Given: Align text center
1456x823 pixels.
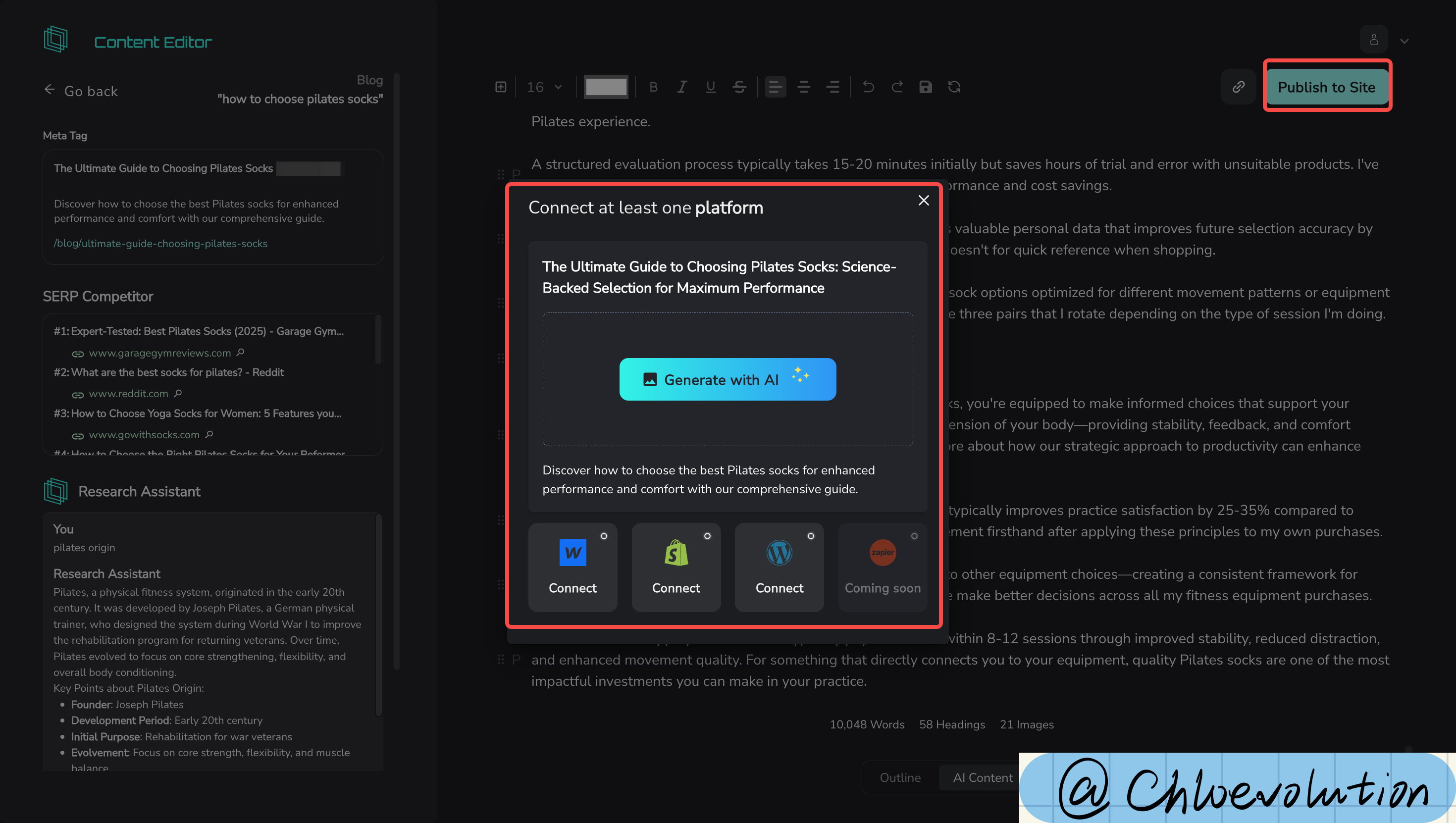Looking at the screenshot, I should click(804, 87).
